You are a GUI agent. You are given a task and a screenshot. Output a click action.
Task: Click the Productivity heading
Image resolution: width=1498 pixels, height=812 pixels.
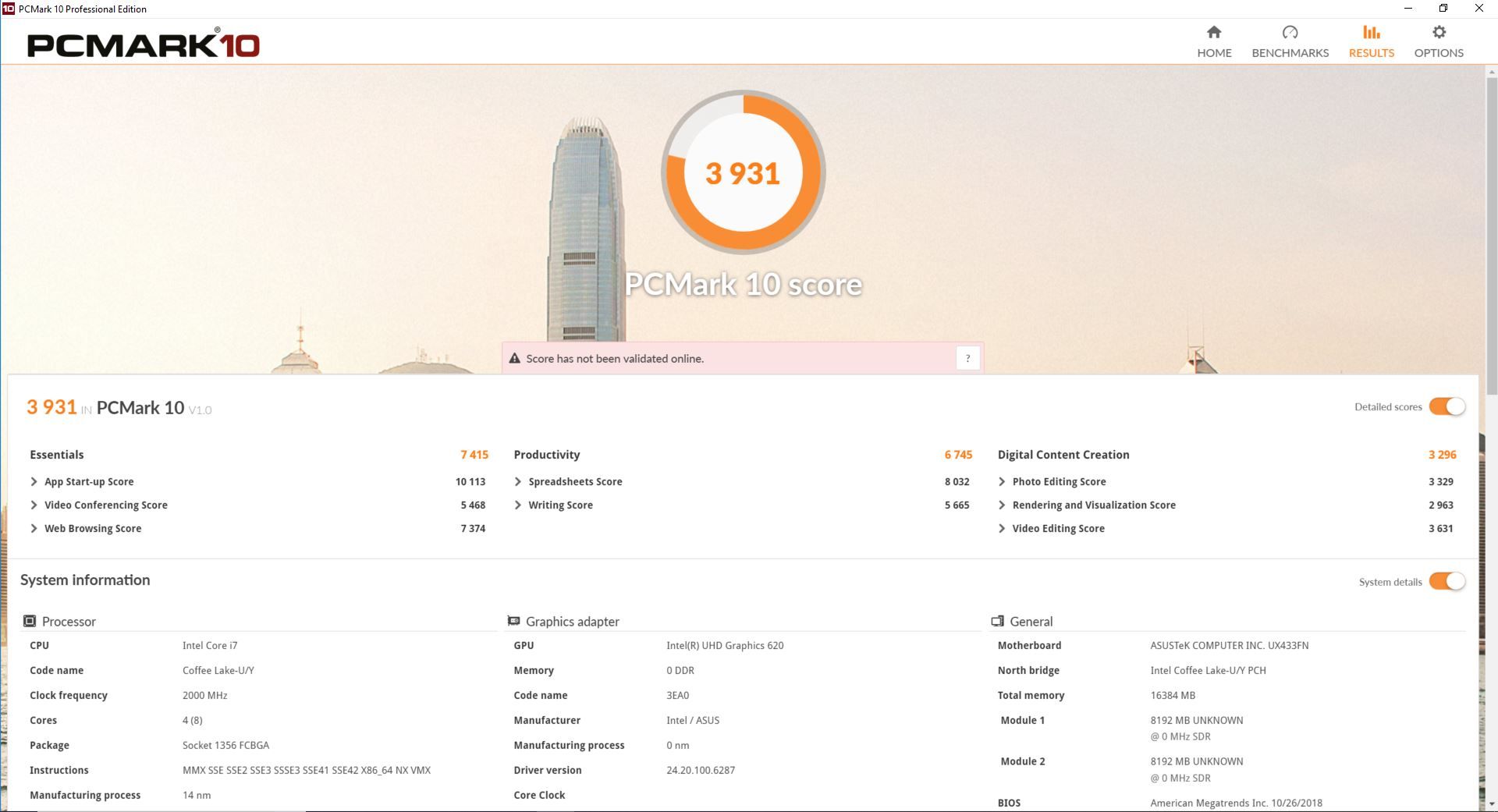pyautogui.click(x=546, y=455)
